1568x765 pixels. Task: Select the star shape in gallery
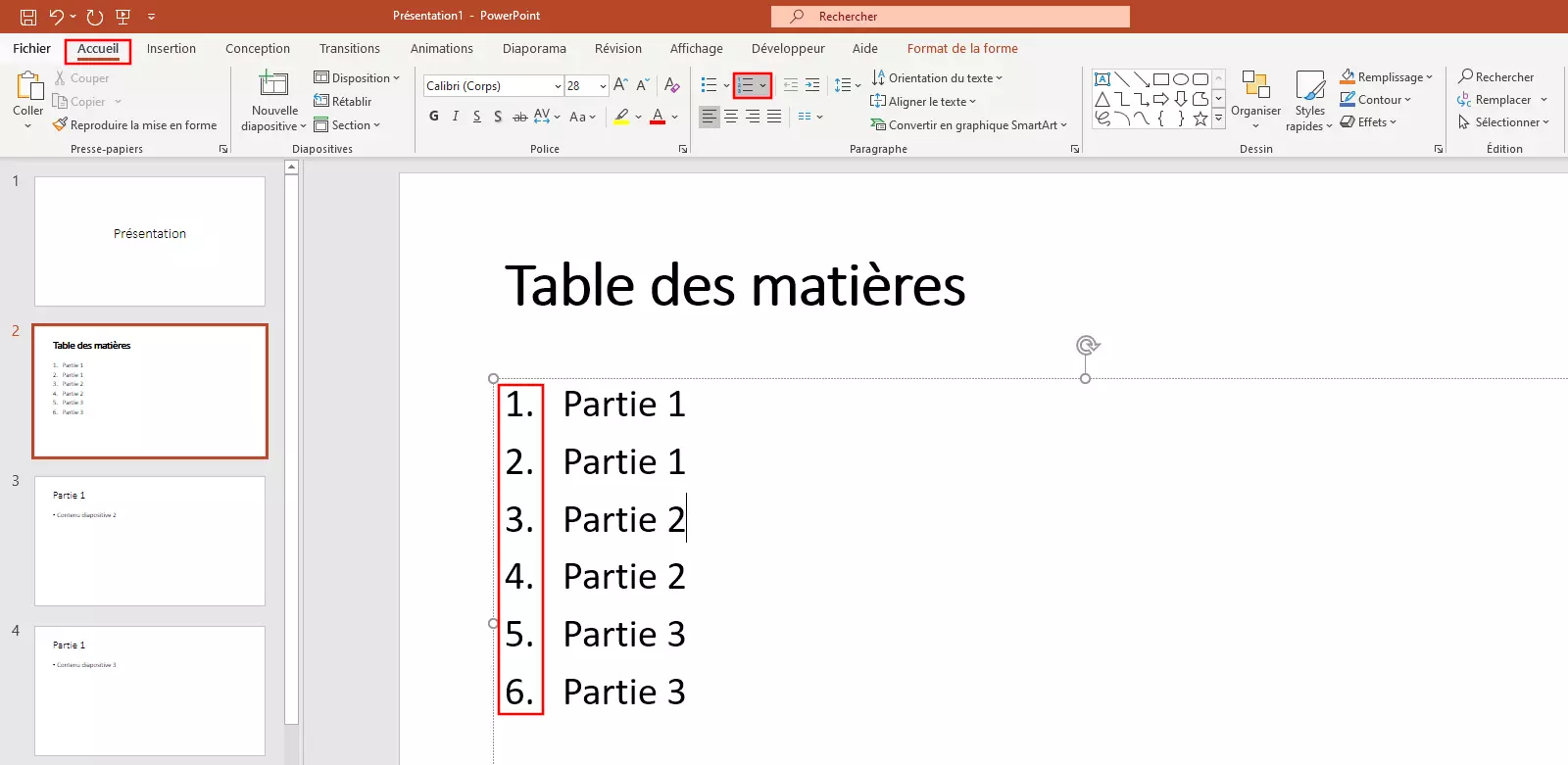point(1200,119)
